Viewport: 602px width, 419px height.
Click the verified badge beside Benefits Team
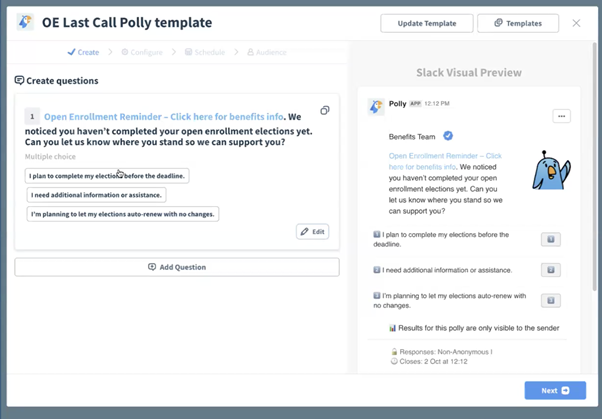pyautogui.click(x=448, y=136)
